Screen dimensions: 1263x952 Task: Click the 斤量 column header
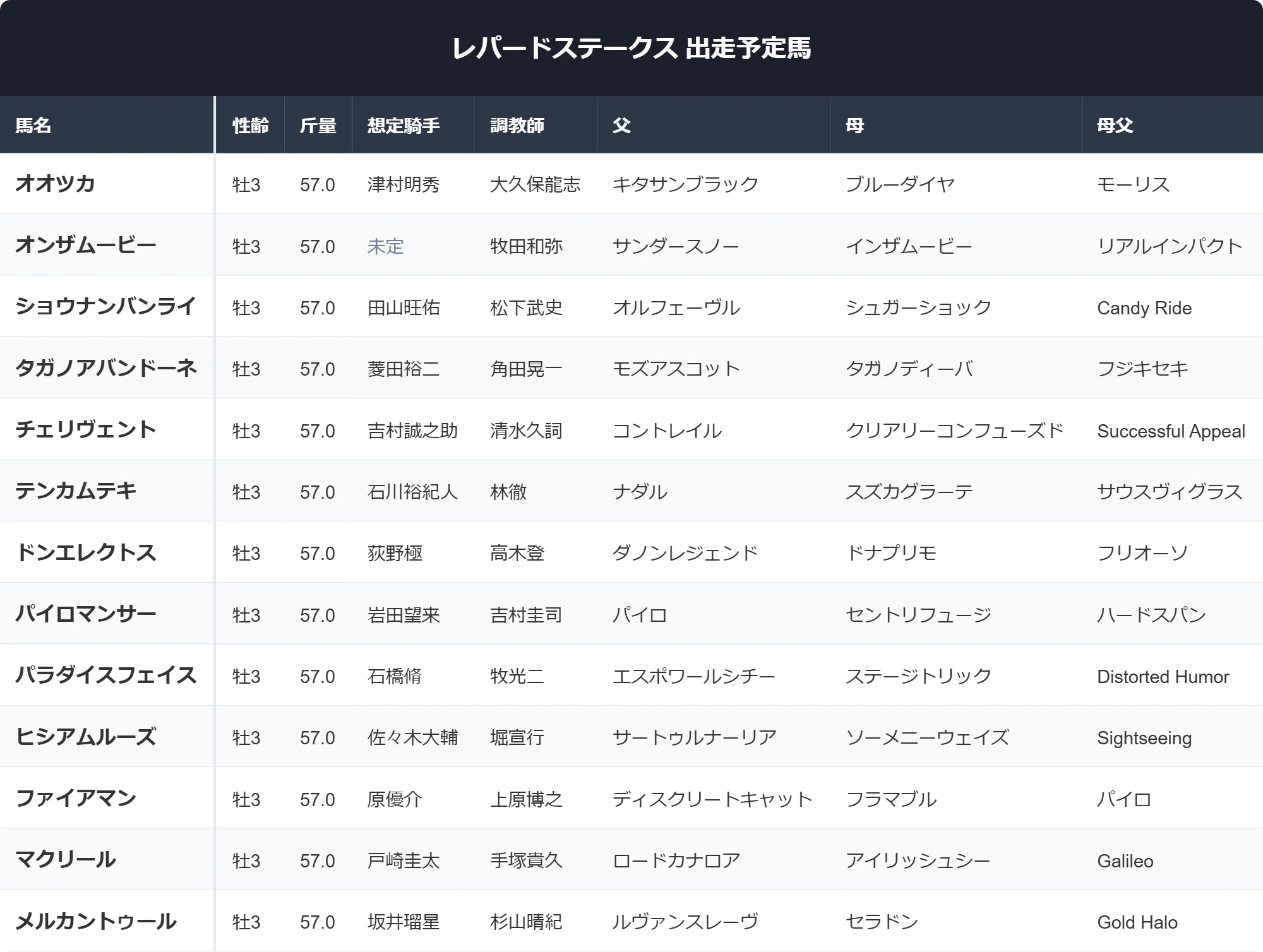(318, 126)
